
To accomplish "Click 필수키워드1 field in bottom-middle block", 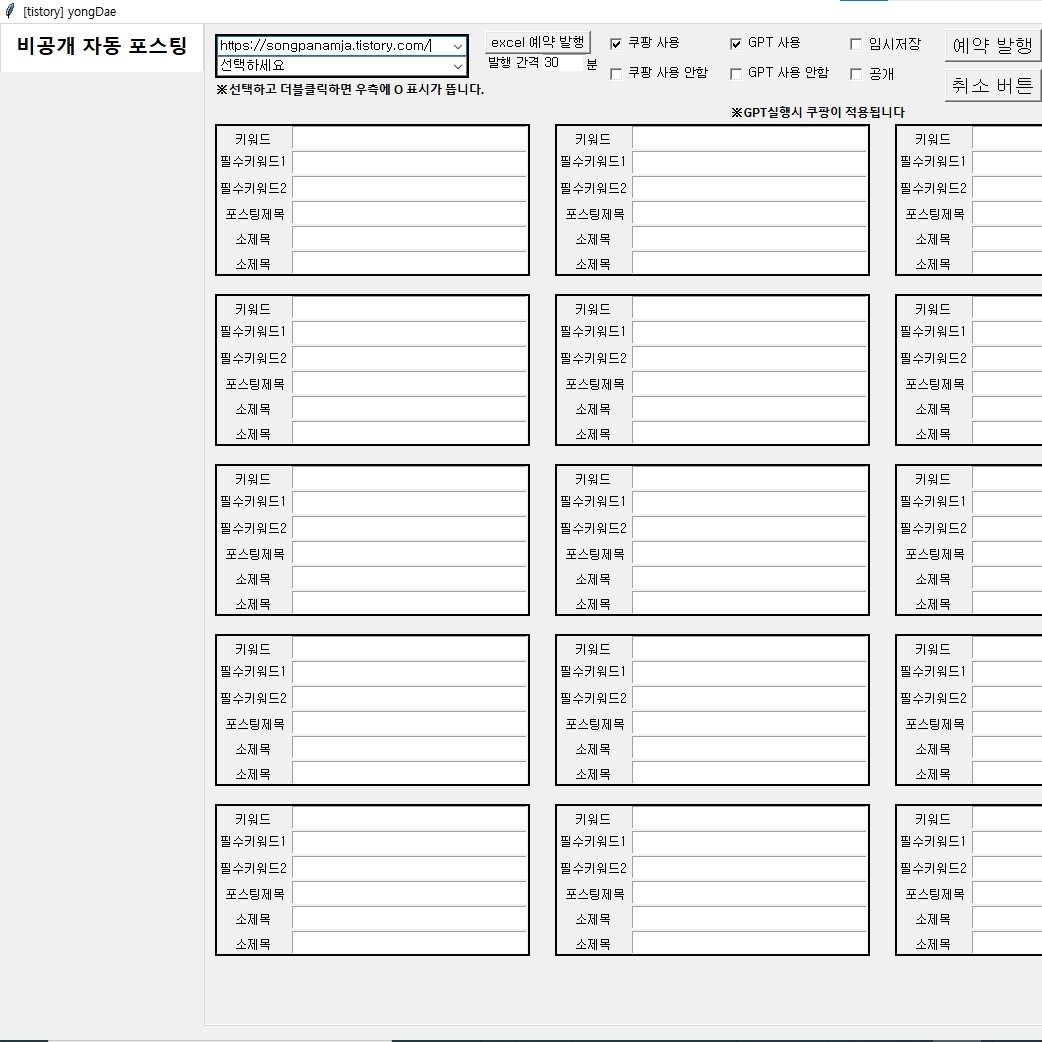I will click(x=750, y=843).
